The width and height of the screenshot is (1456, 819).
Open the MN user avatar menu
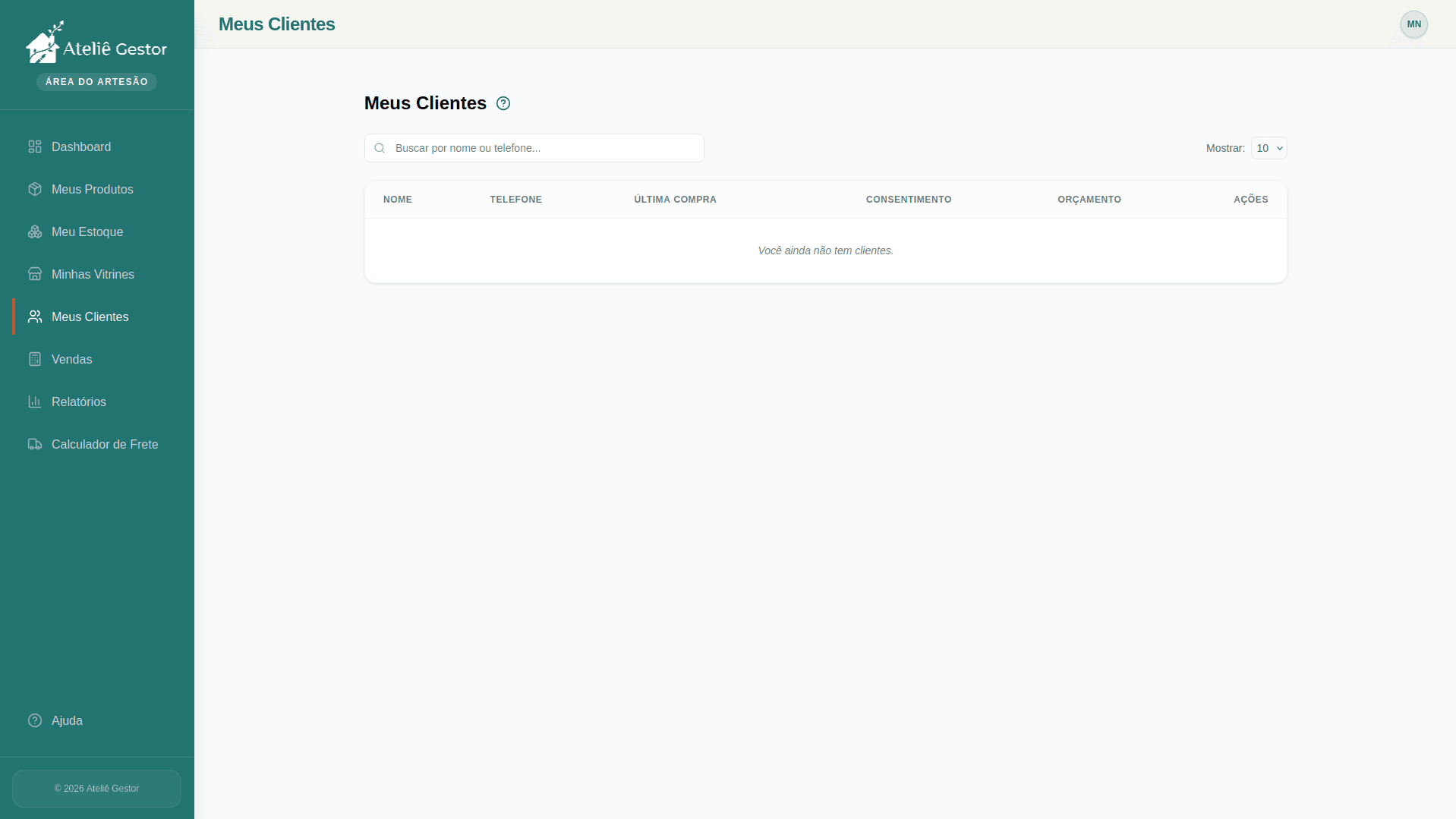[x=1413, y=24]
